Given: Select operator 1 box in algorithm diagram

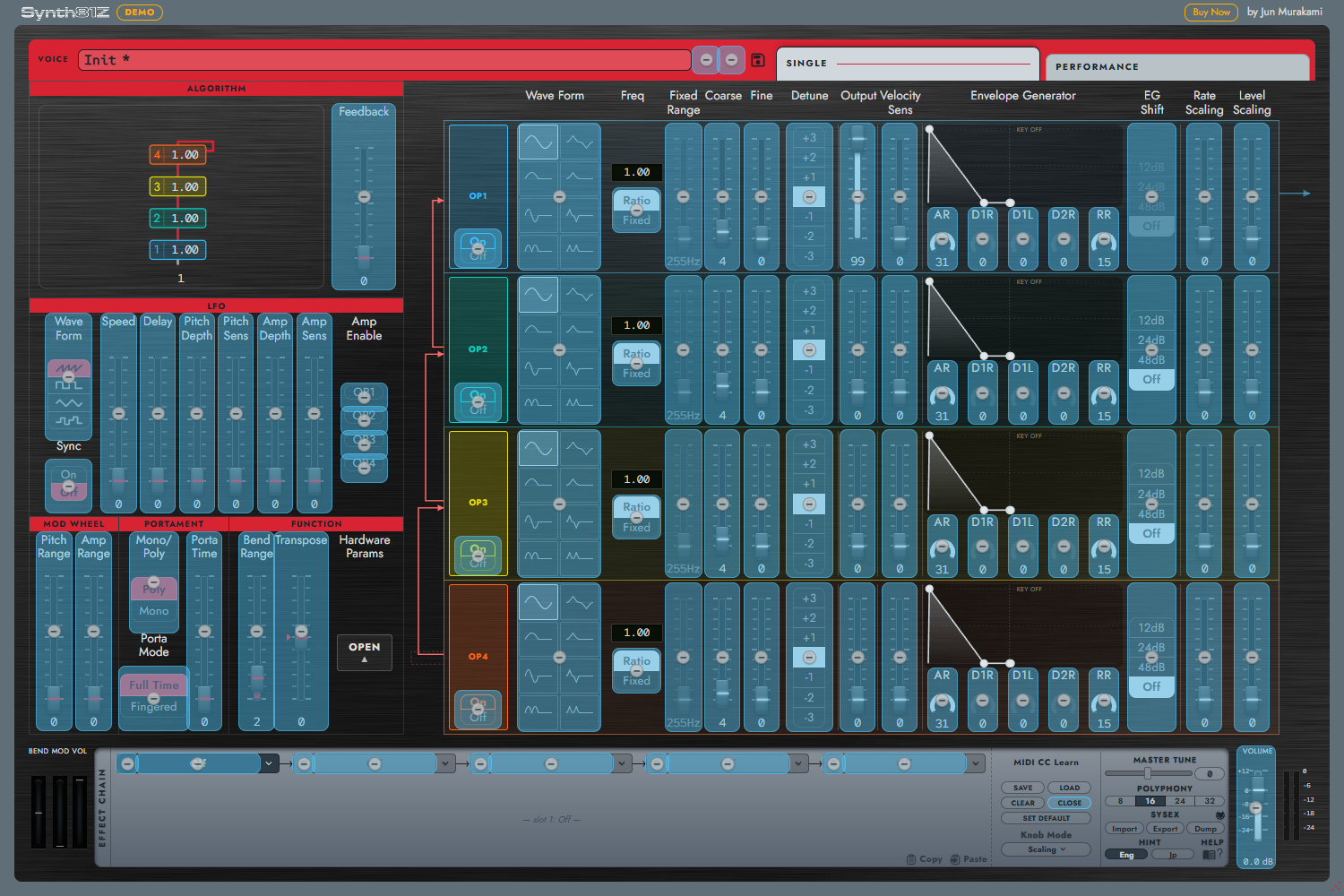Looking at the screenshot, I should point(177,250).
